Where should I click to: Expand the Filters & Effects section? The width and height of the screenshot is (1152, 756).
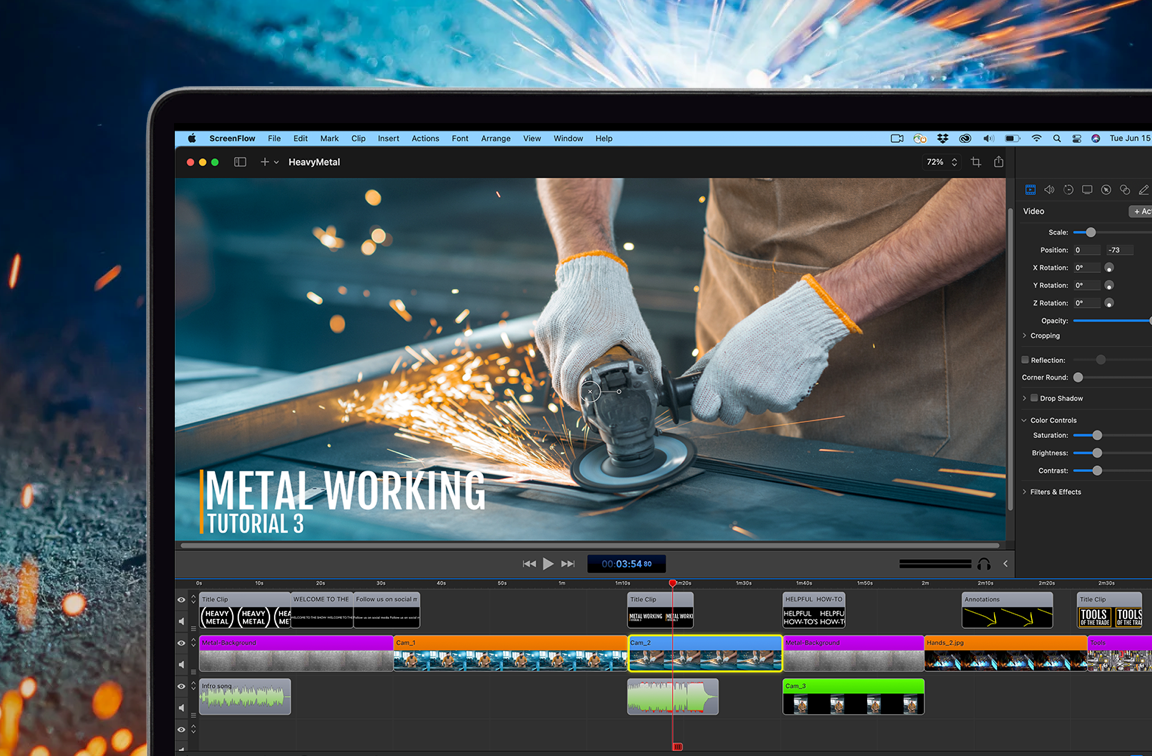click(1024, 492)
